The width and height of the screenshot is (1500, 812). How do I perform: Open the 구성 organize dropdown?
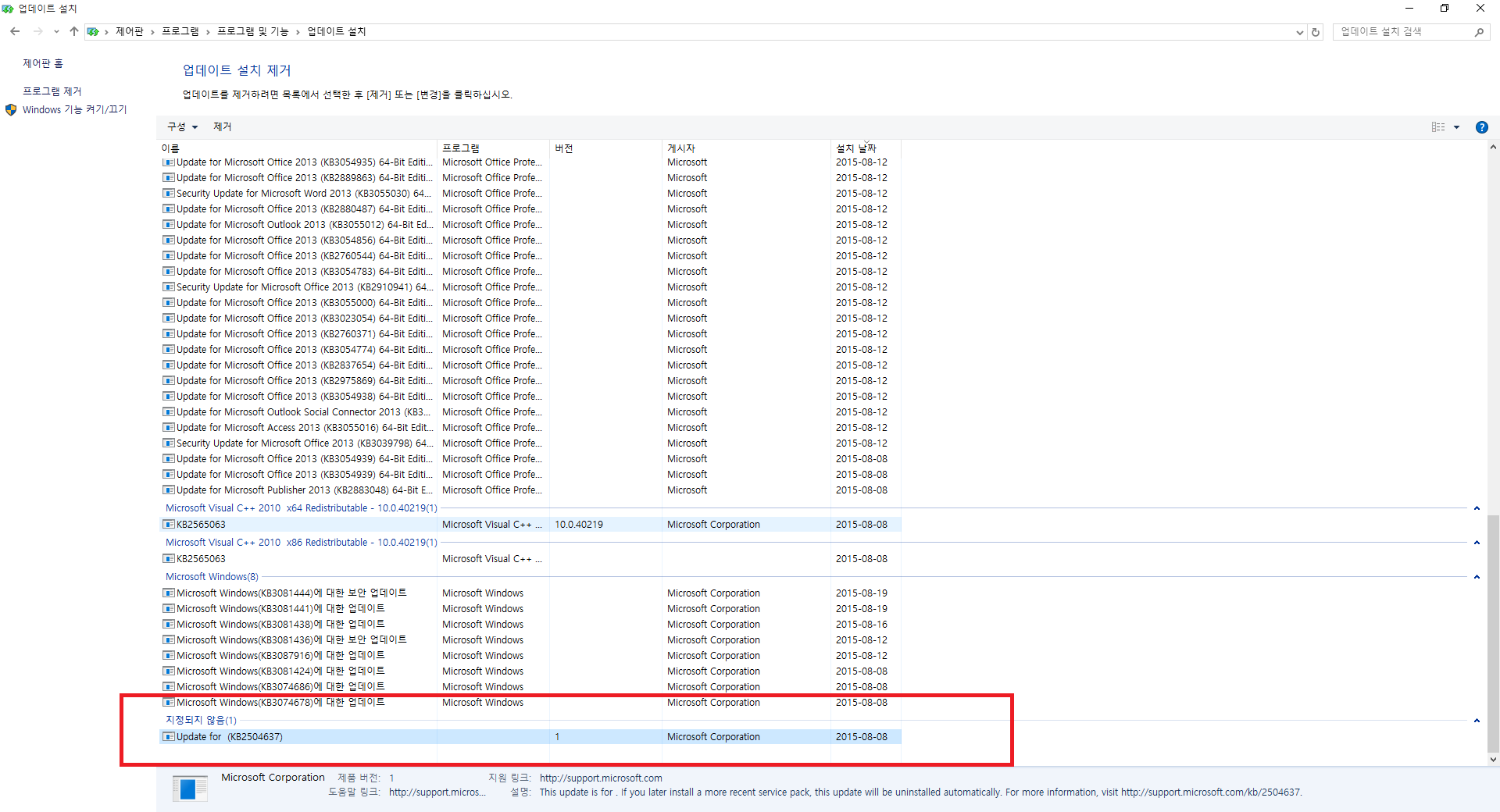(182, 126)
